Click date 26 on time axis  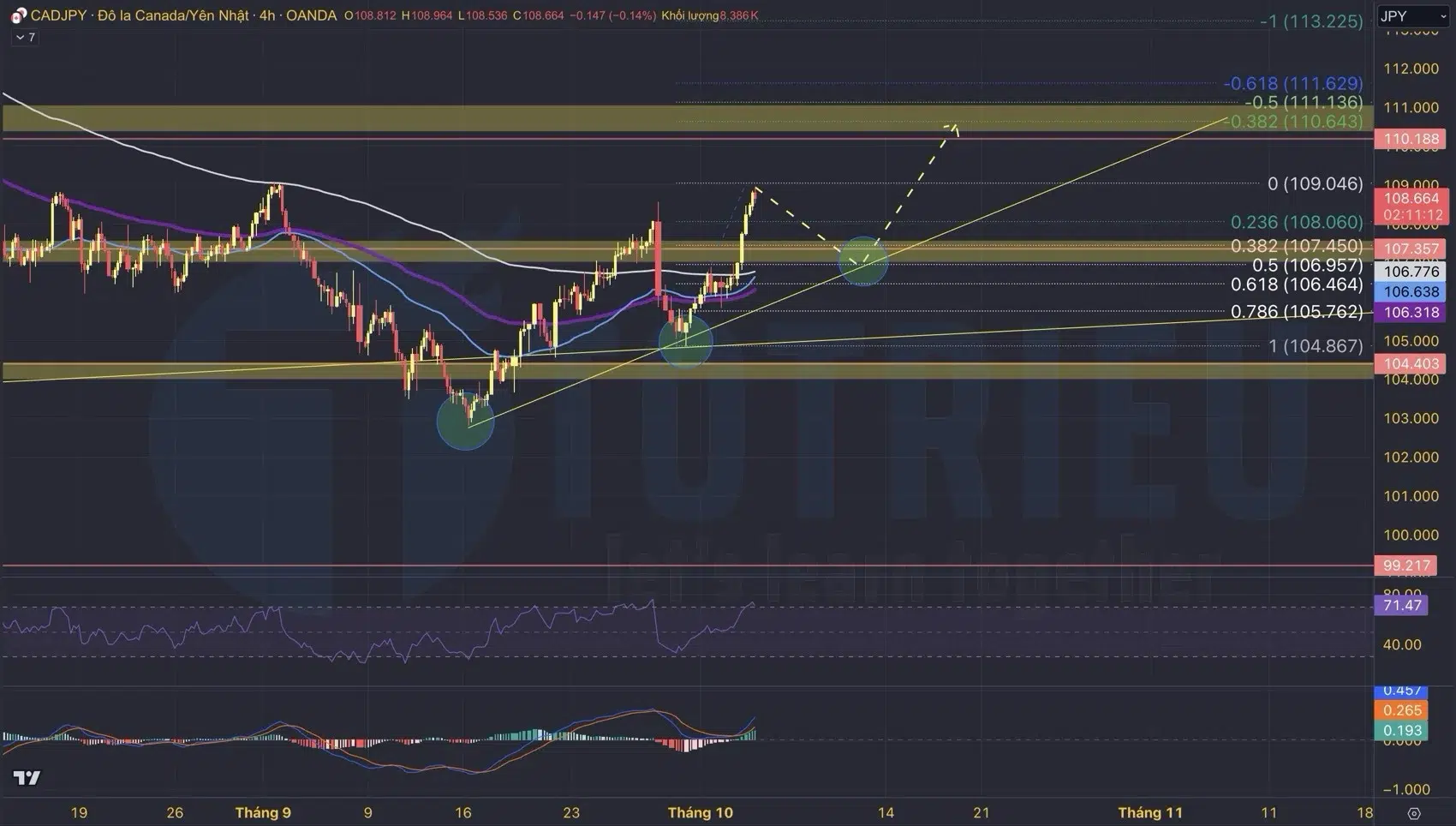175,812
